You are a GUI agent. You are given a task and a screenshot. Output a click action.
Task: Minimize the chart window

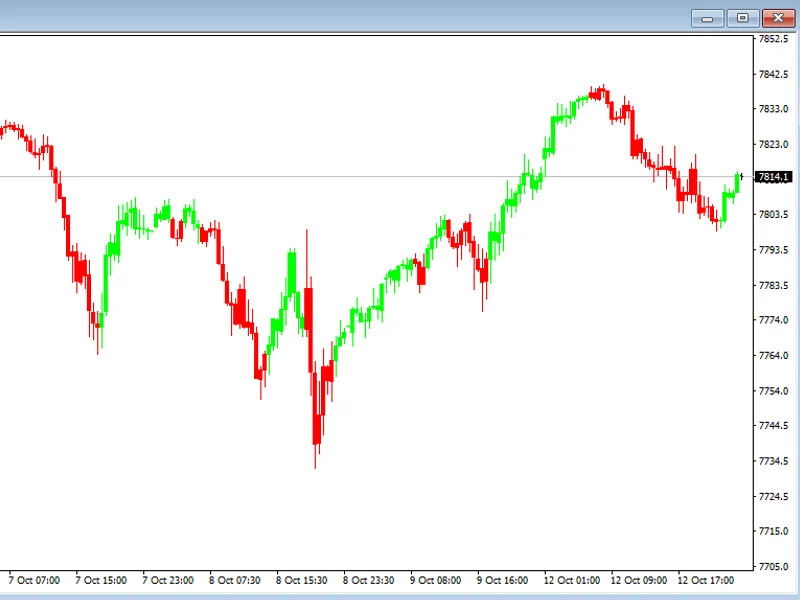pyautogui.click(x=707, y=18)
